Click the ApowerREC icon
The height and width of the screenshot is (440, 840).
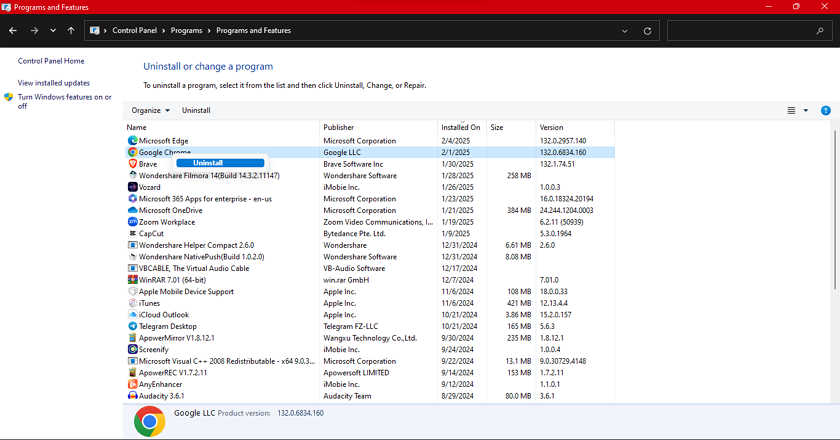tap(132, 373)
